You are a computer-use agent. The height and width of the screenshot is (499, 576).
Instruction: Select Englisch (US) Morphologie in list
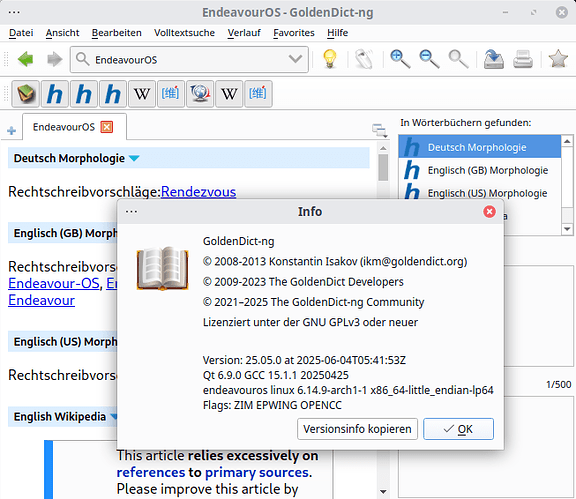[x=480, y=193]
